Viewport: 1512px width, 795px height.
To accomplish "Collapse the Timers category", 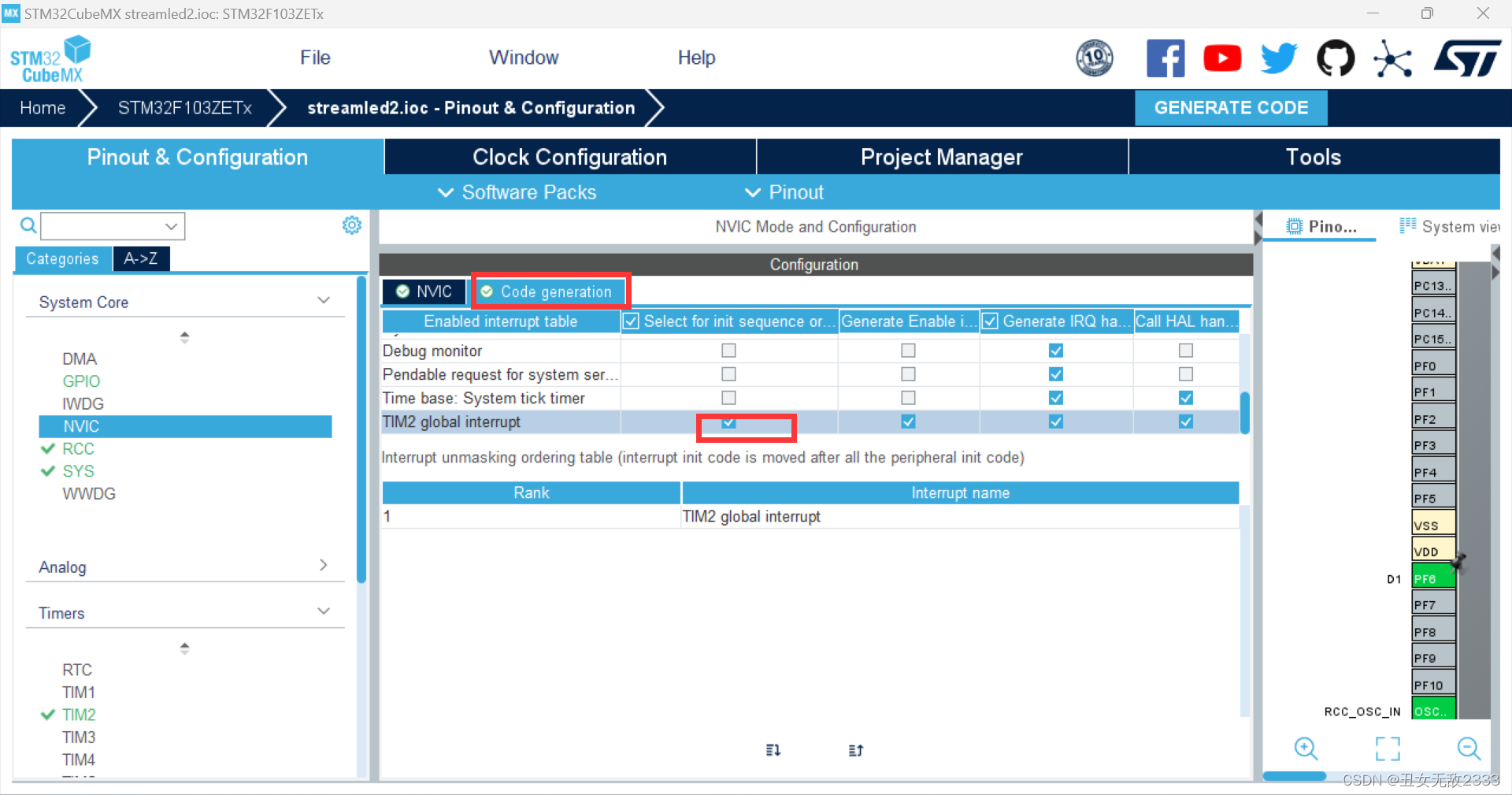I will [x=323, y=611].
